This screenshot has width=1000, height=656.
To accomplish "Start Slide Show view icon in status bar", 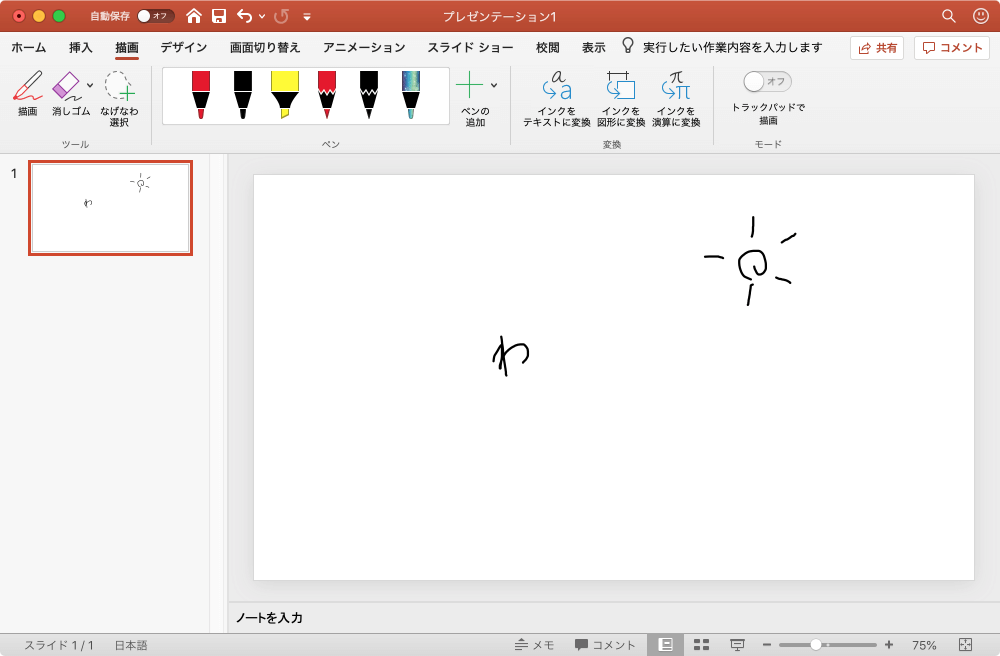I will pos(737,645).
